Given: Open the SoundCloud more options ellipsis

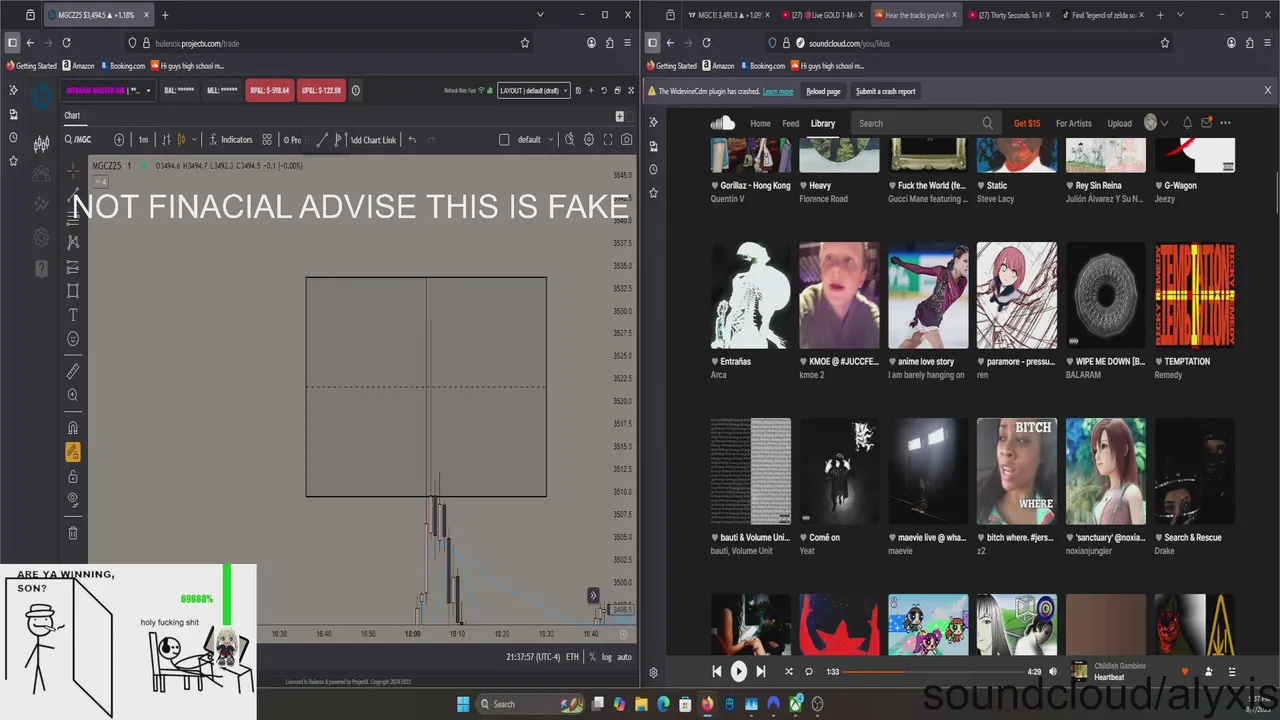Looking at the screenshot, I should [x=1226, y=123].
